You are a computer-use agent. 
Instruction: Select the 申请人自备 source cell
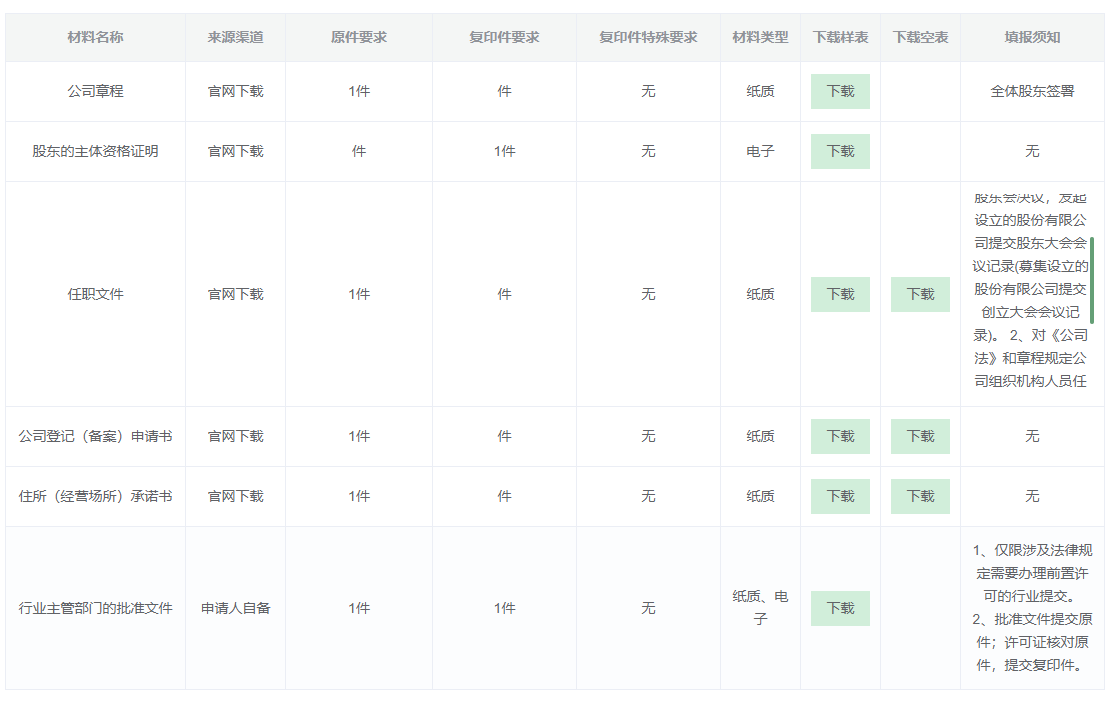click(x=235, y=608)
